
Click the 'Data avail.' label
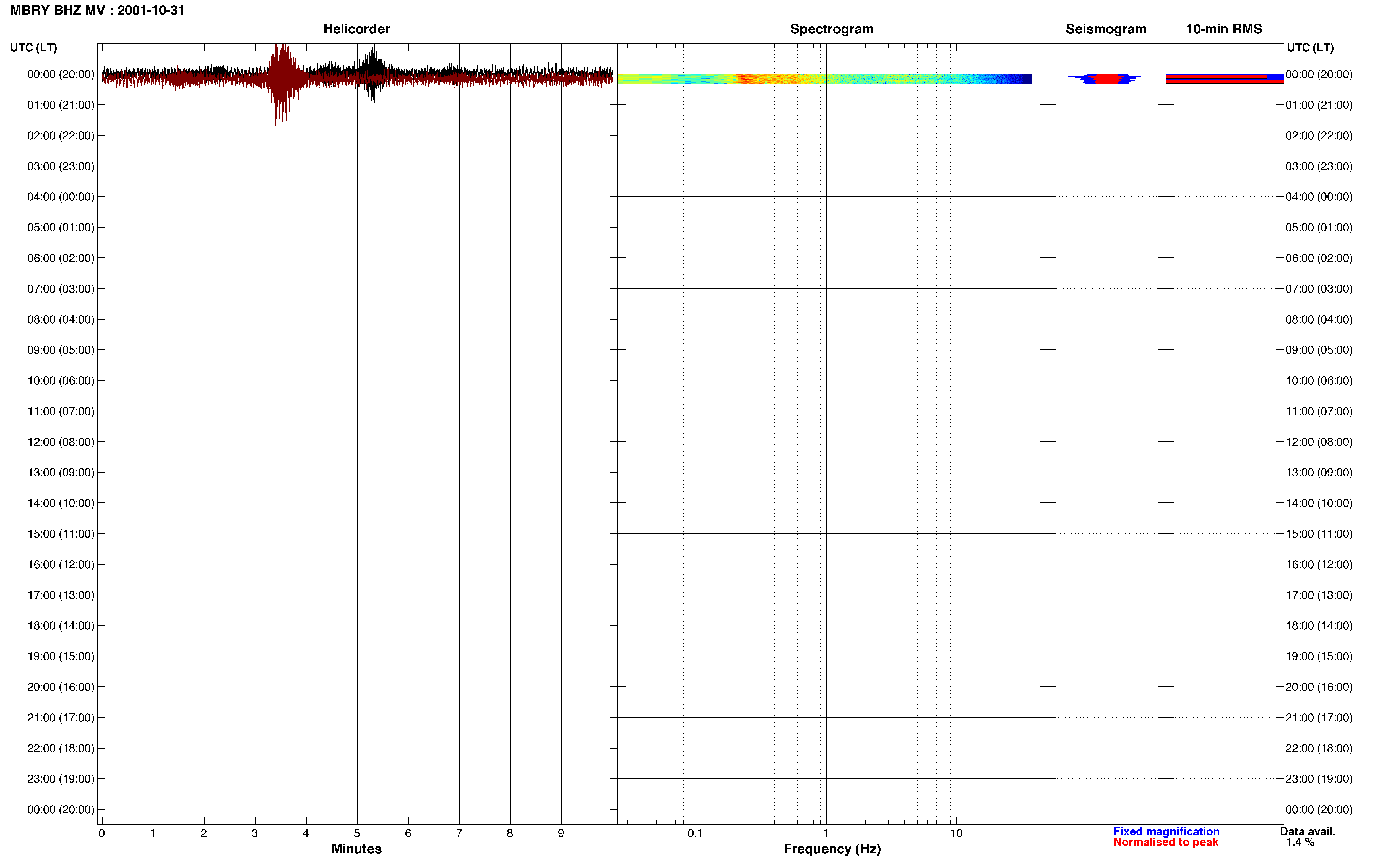pos(1308,832)
